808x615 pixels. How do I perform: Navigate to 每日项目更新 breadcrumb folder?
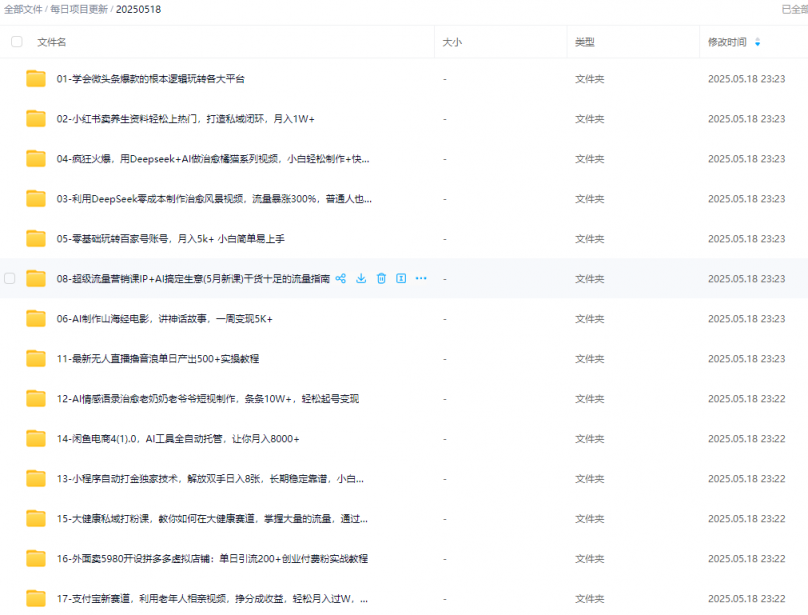79,9
